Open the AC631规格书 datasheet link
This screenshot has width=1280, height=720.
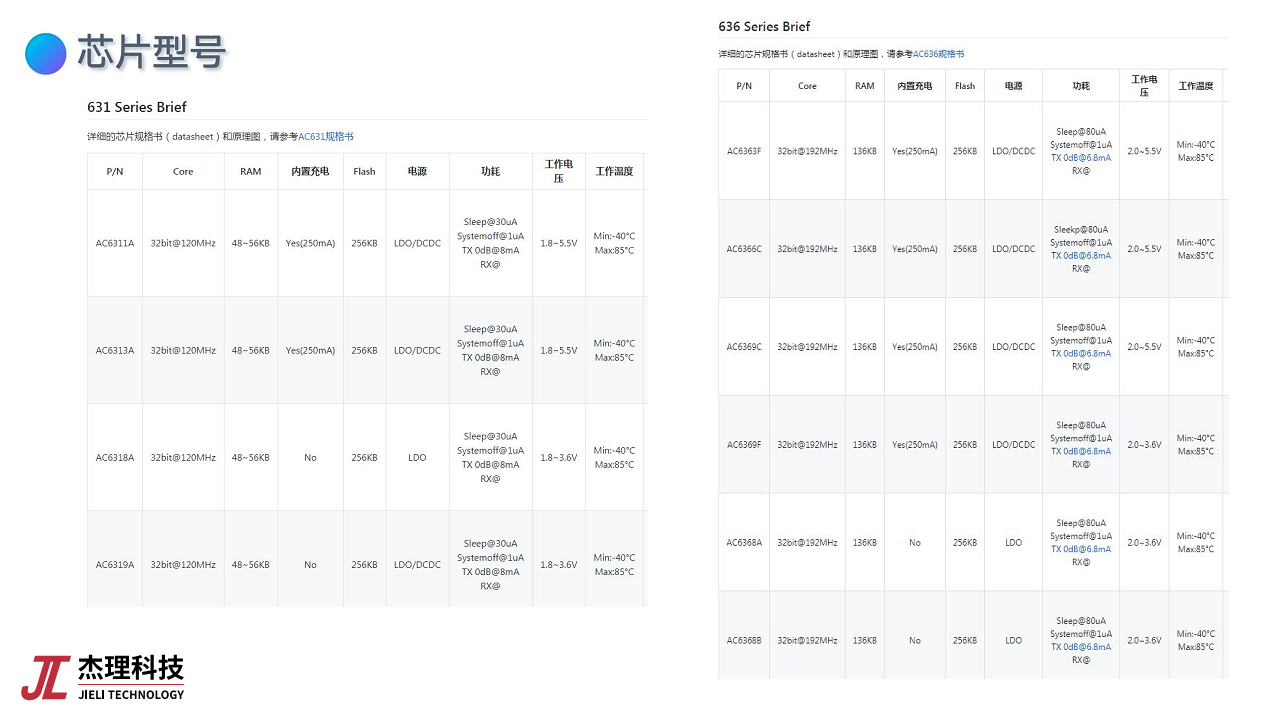click(x=325, y=137)
